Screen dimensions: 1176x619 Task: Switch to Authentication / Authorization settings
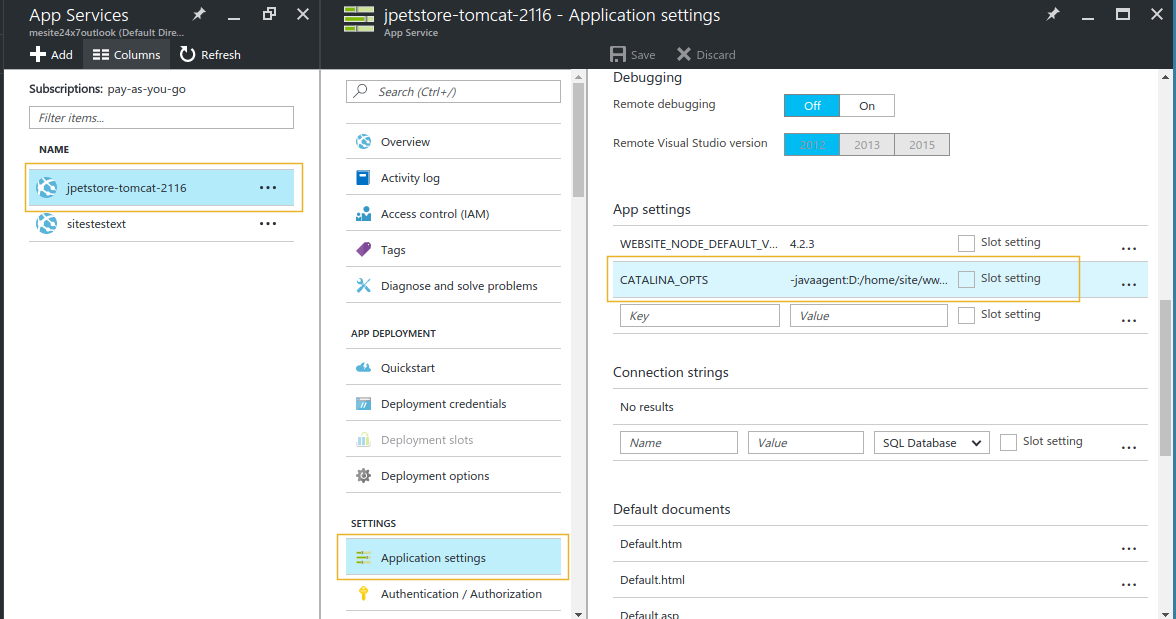(461, 593)
